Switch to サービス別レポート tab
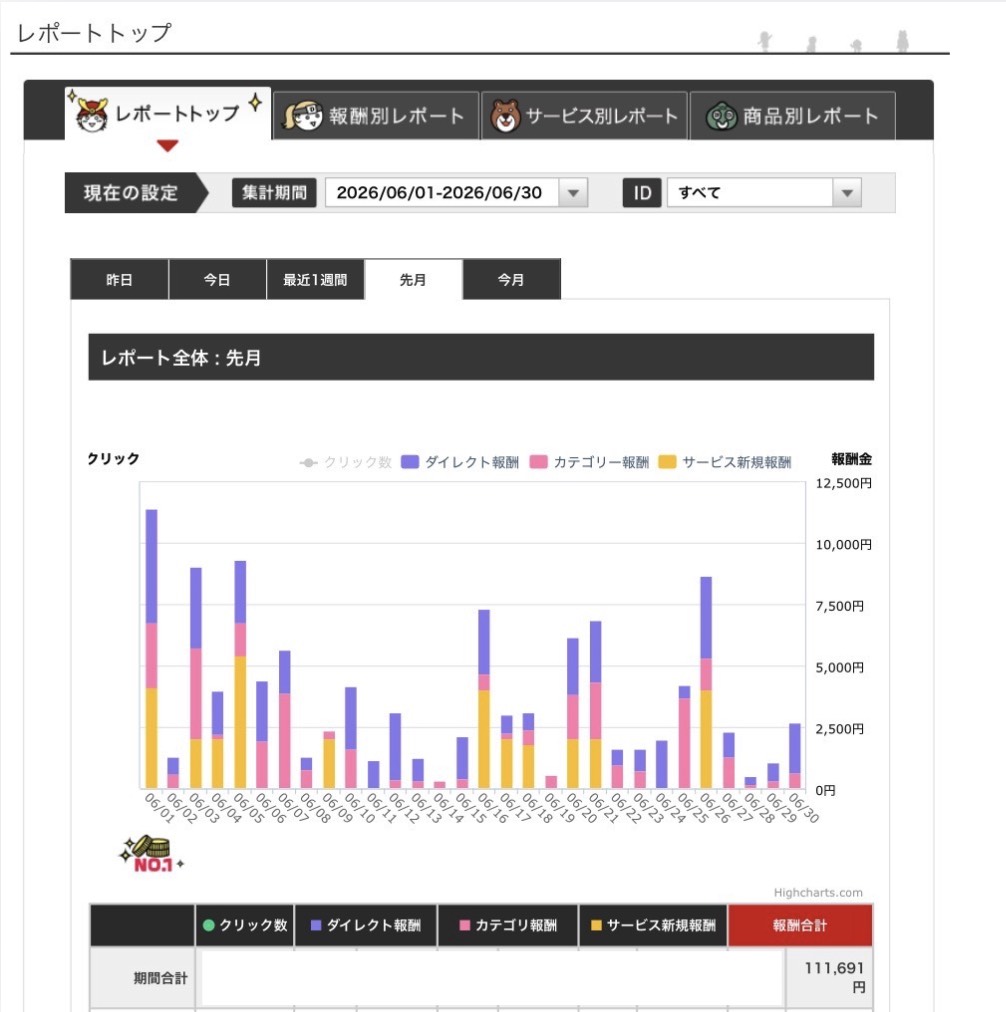1006x1012 pixels. 584,116
